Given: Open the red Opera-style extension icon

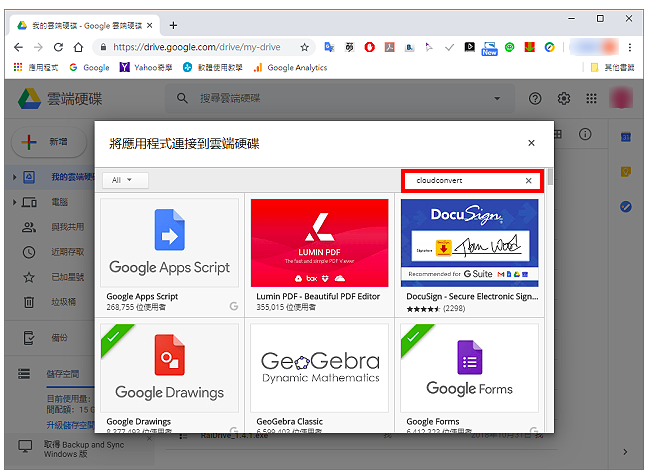Looking at the screenshot, I should tap(370, 47).
